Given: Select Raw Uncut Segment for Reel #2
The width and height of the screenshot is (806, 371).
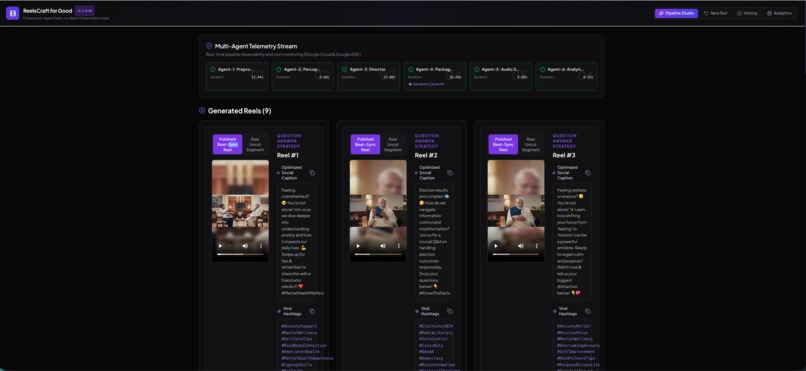Looking at the screenshot, I should [x=393, y=144].
